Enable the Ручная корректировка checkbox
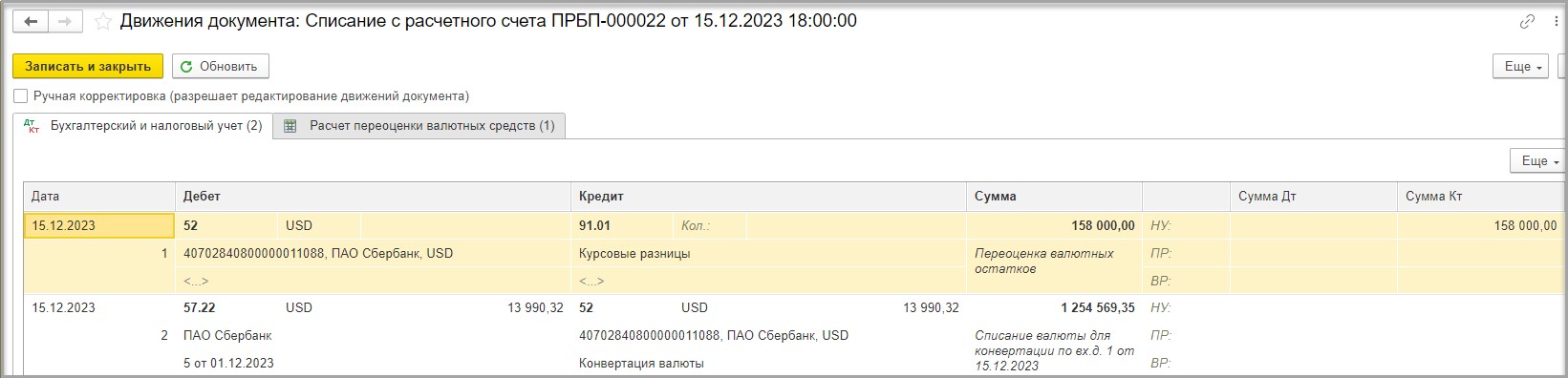 tap(21, 96)
